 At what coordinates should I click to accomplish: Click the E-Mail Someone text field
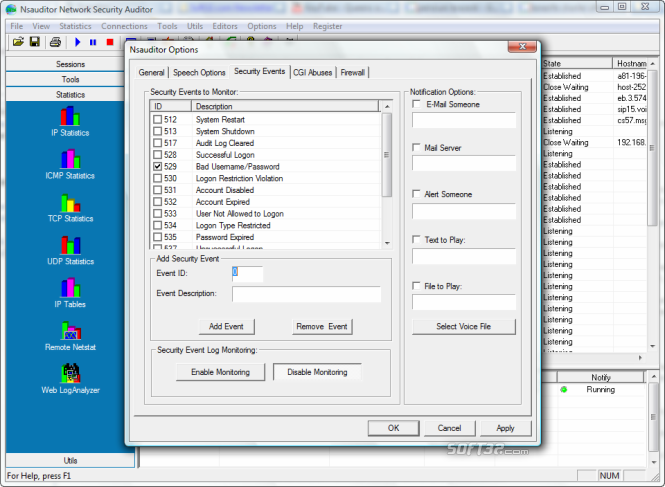click(x=464, y=120)
